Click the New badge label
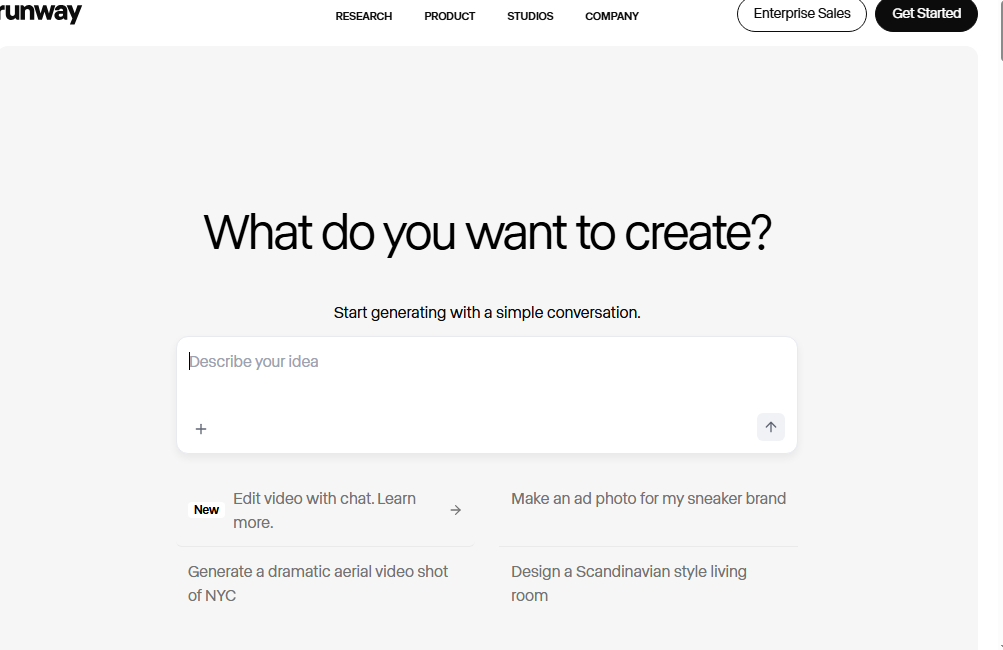1003x650 pixels. coord(206,510)
